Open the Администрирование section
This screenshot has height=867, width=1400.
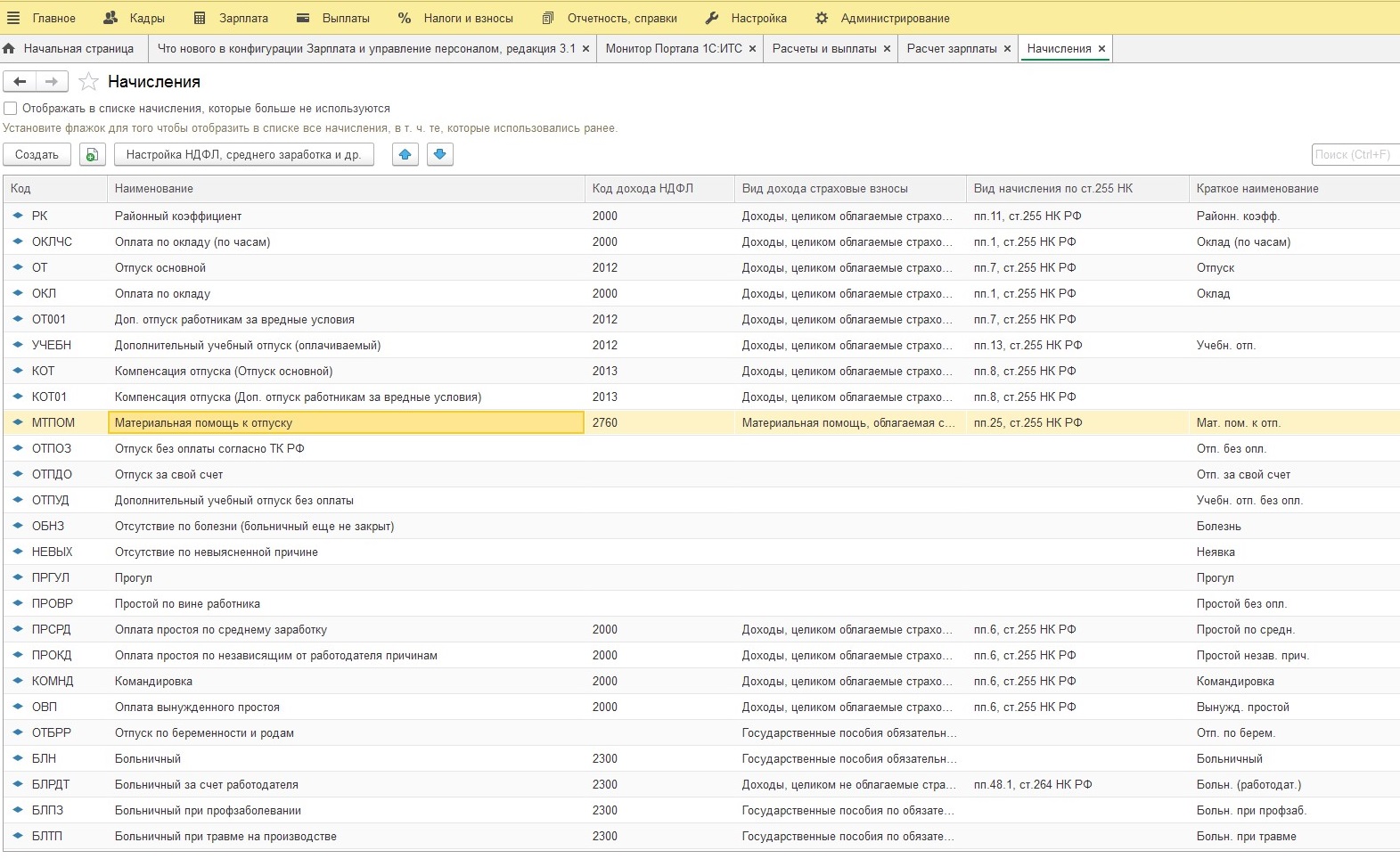point(882,18)
